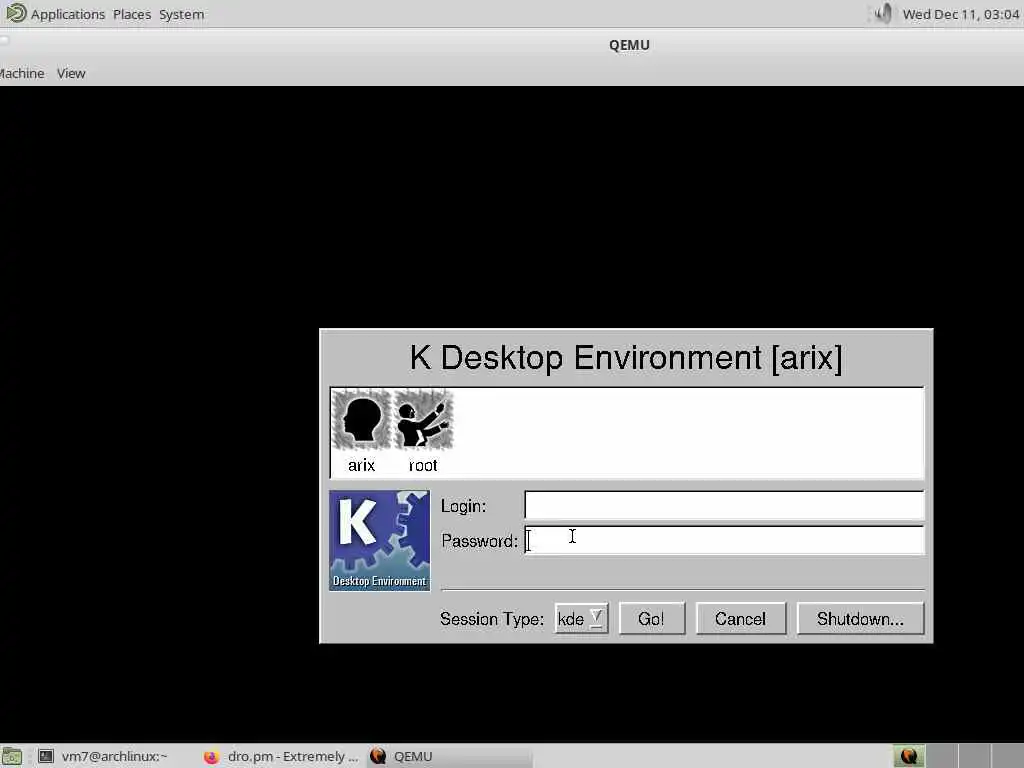Click the Go! button
This screenshot has height=768, width=1024.
[x=652, y=618]
